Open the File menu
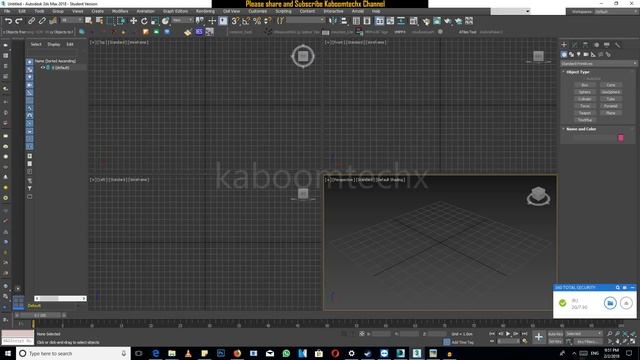The width and height of the screenshot is (640, 360). point(7,11)
